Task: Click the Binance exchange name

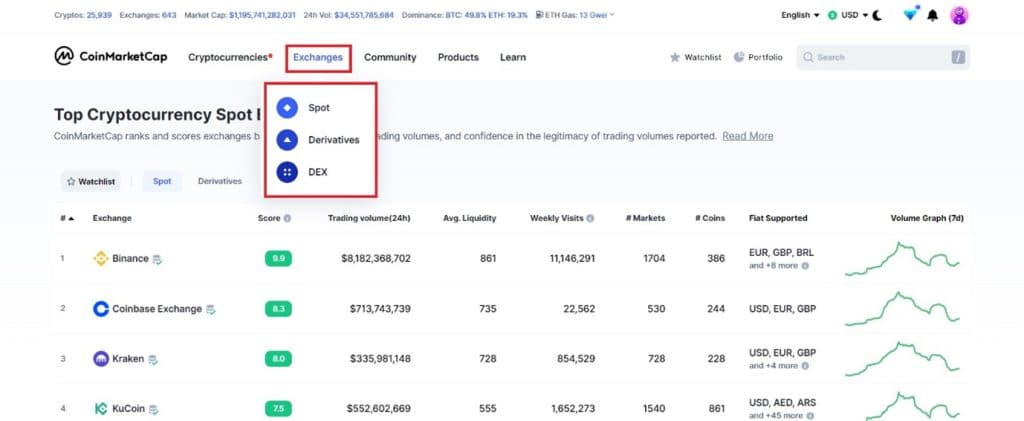Action: coord(130,258)
